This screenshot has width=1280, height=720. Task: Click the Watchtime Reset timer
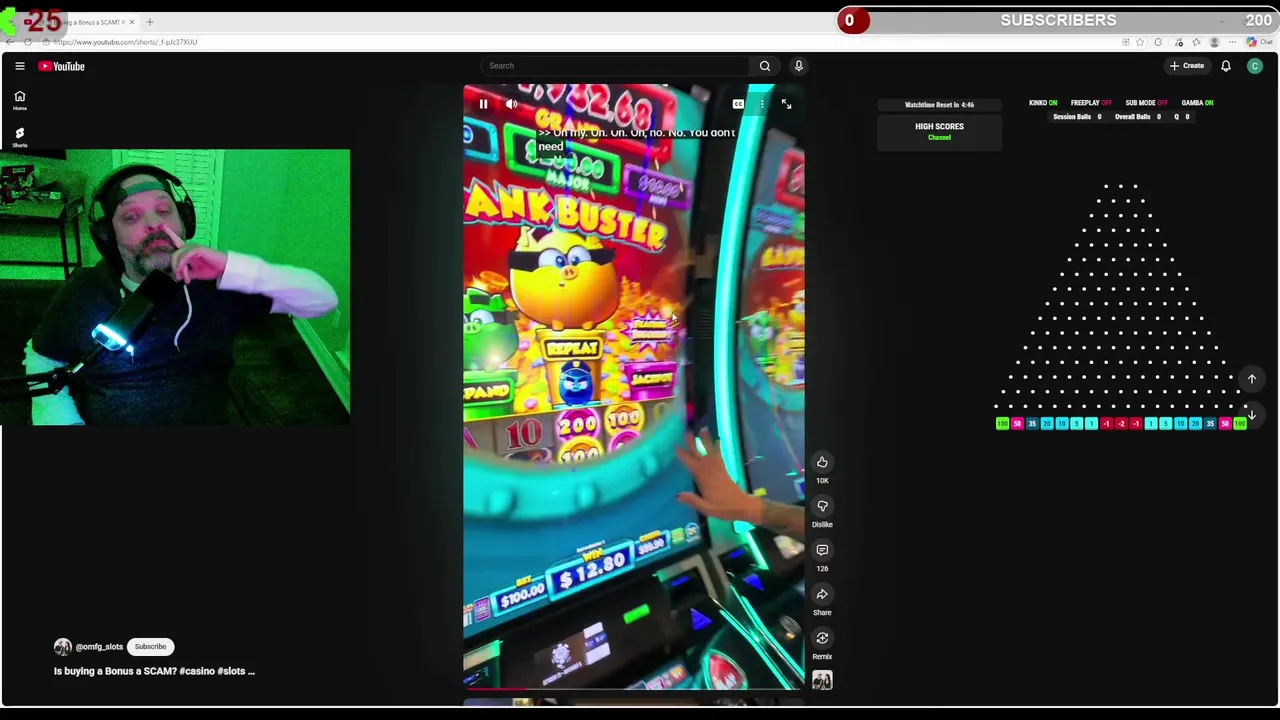[939, 105]
